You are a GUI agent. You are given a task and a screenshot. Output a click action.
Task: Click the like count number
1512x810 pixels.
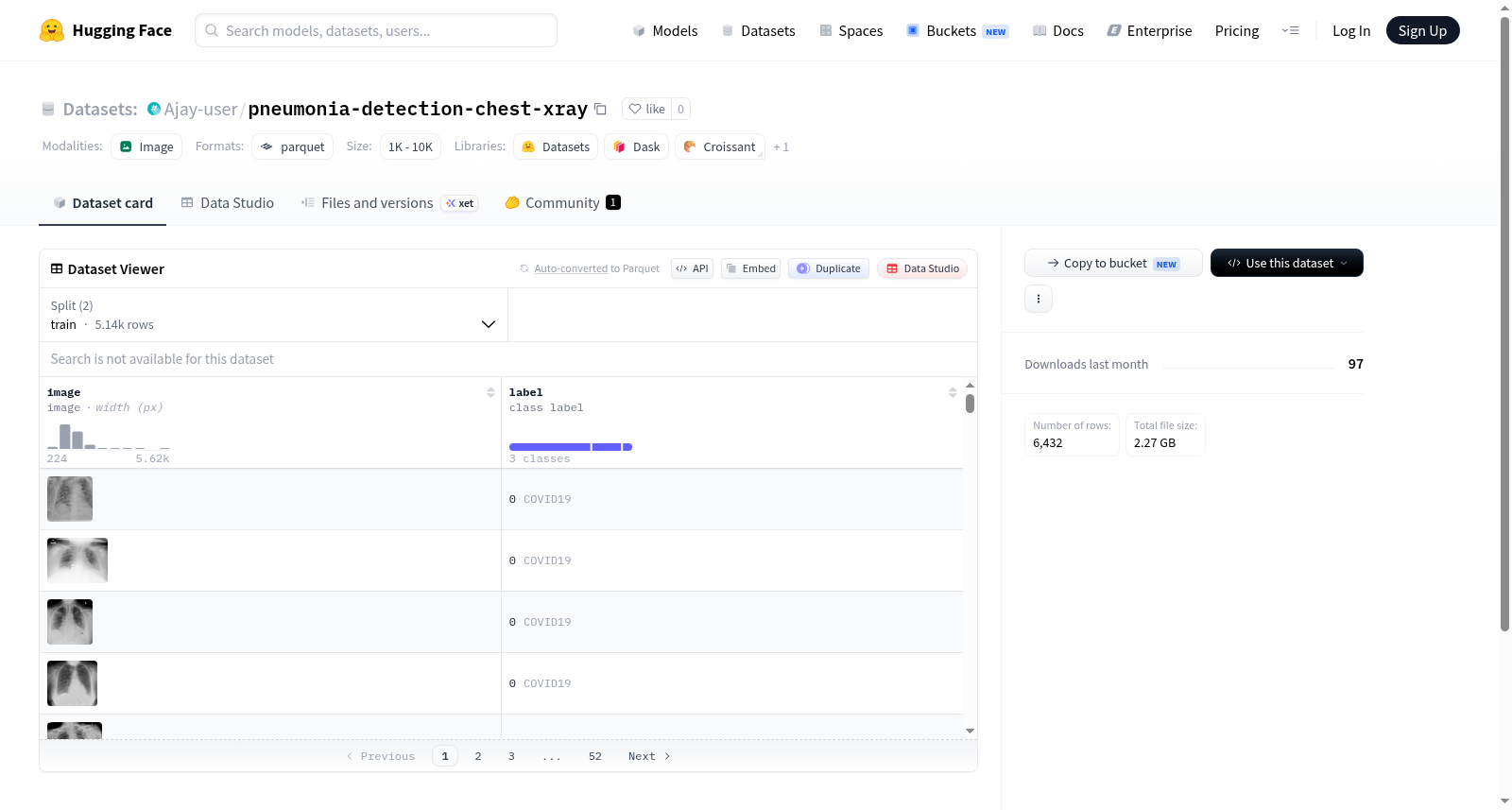tap(680, 109)
